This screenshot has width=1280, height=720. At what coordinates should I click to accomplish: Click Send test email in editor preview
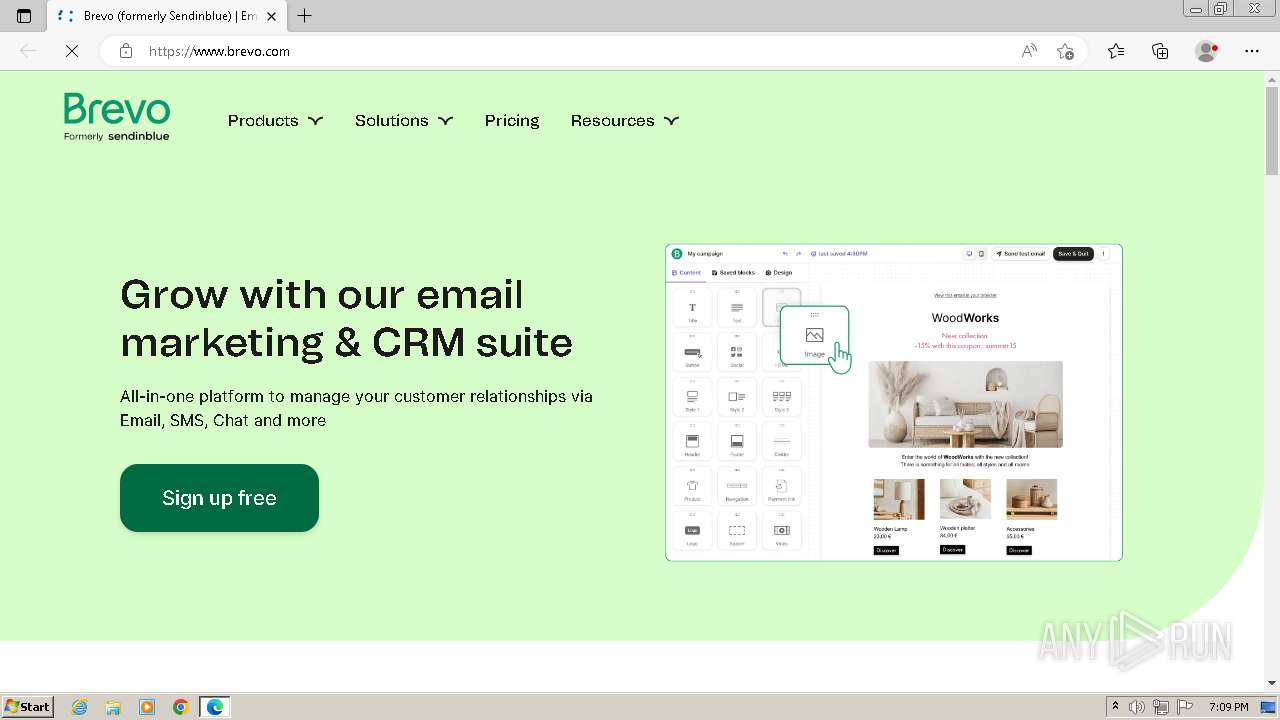1020,254
